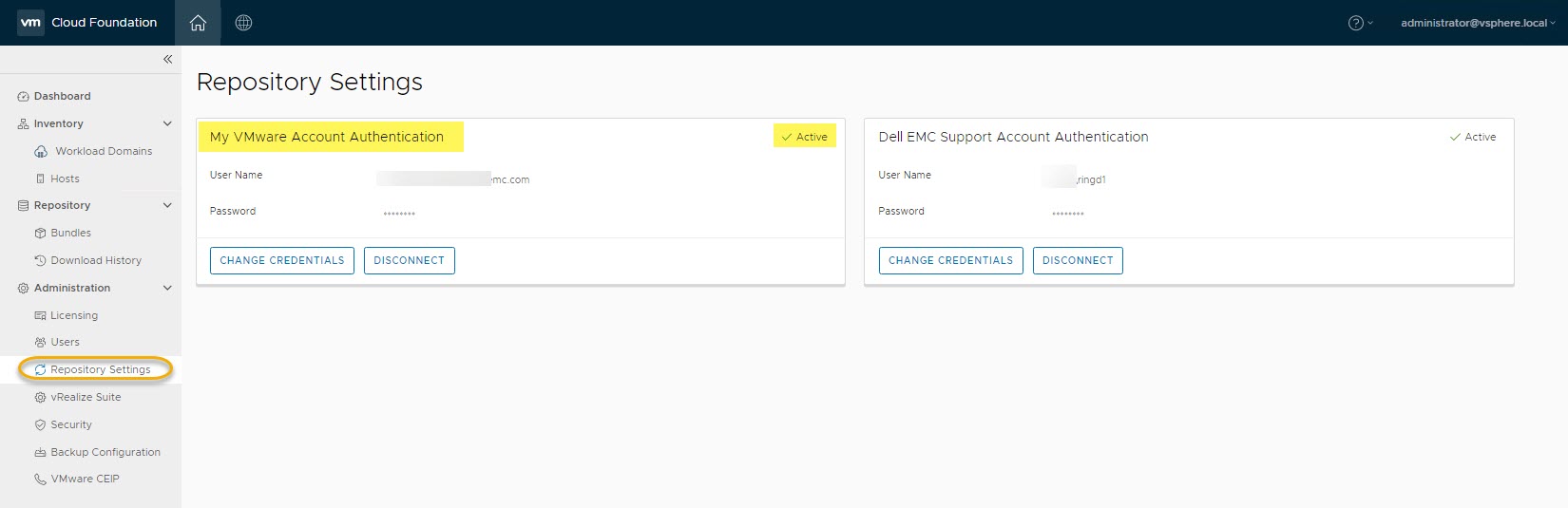Collapse the sidebar with double chevron
The image size is (1568, 508).
click(167, 59)
